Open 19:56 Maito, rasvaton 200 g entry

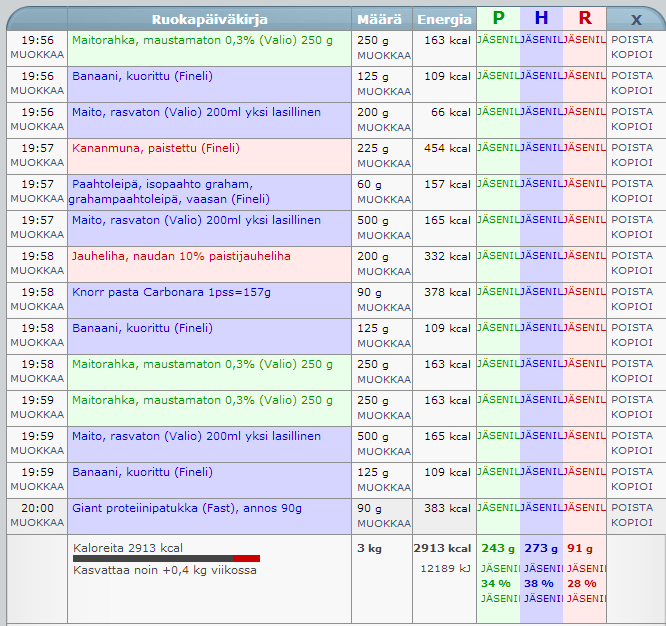pos(196,112)
